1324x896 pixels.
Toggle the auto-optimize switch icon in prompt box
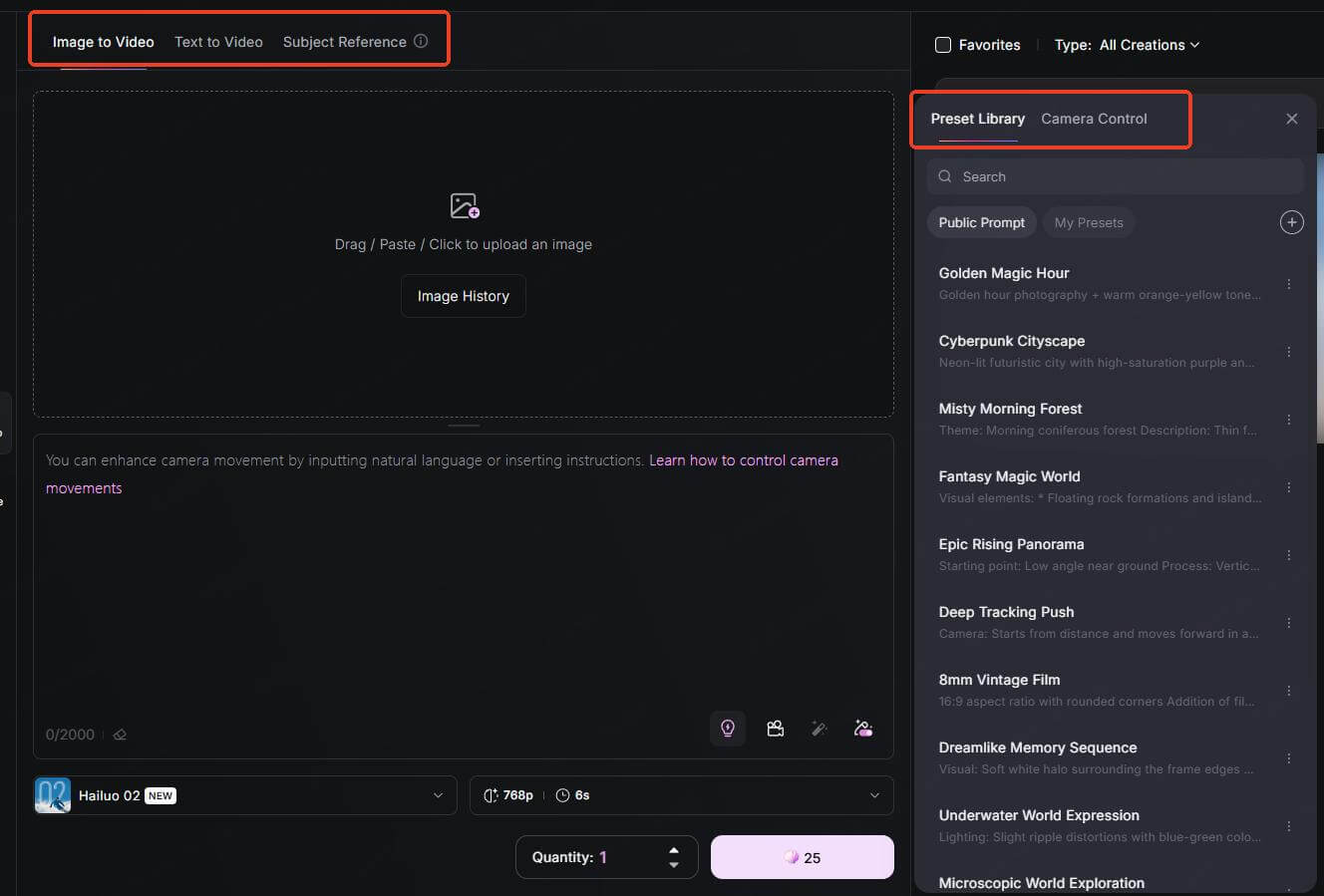[863, 729]
